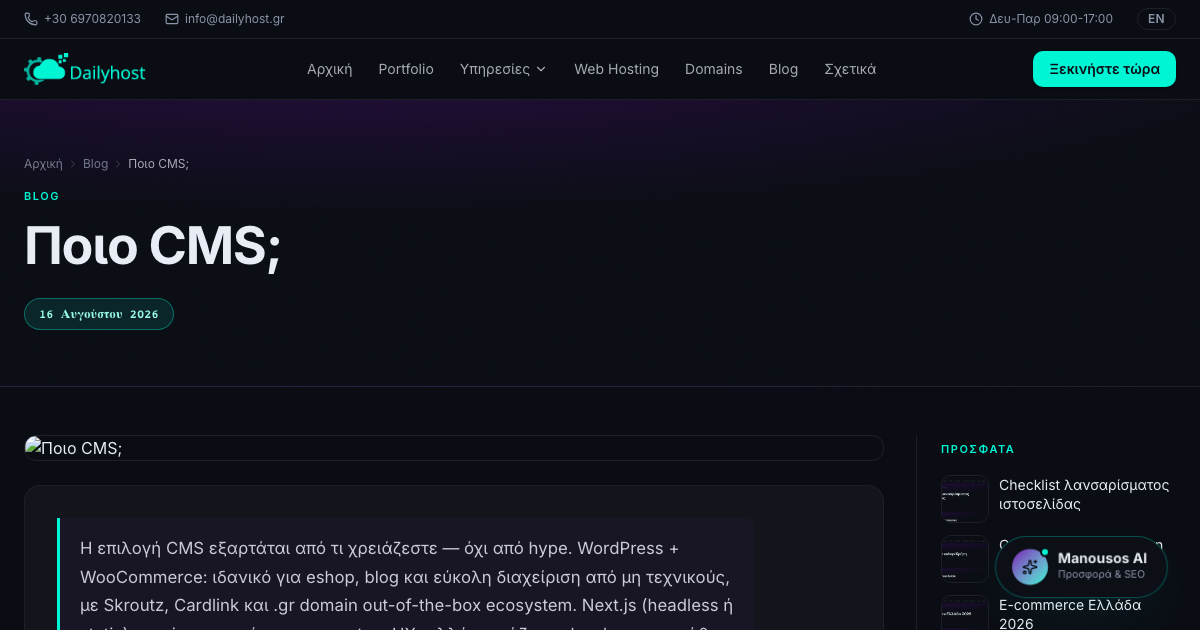Expand the Υπηρεσίες dropdown menu
Screen dimensions: 1200x630
503,69
